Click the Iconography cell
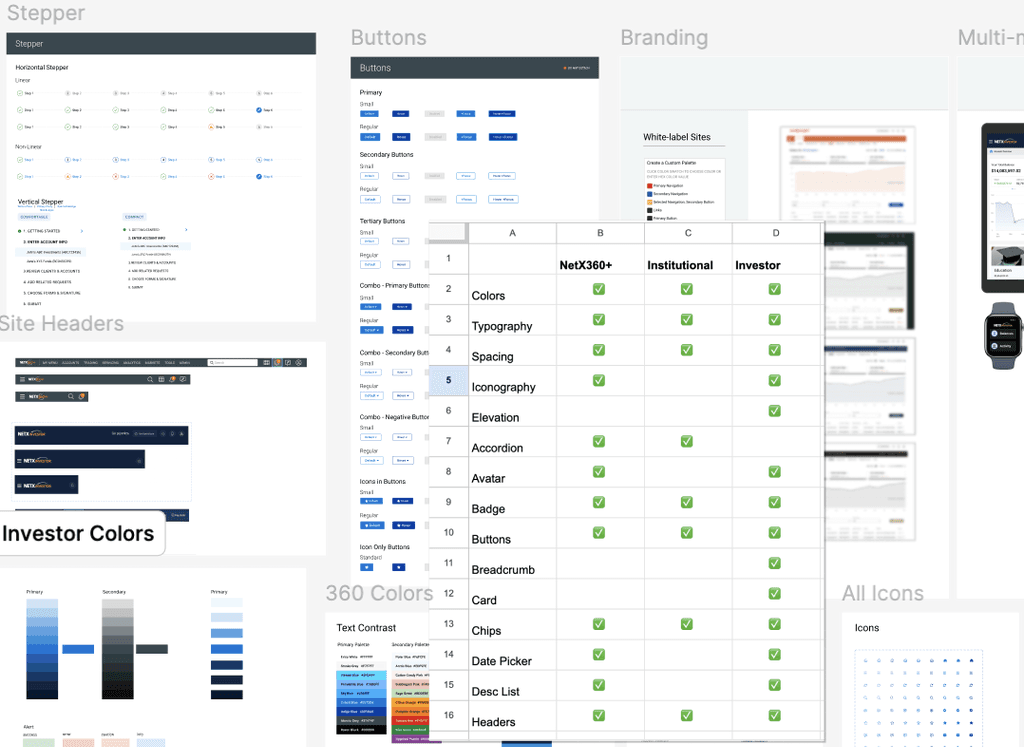 (513, 381)
